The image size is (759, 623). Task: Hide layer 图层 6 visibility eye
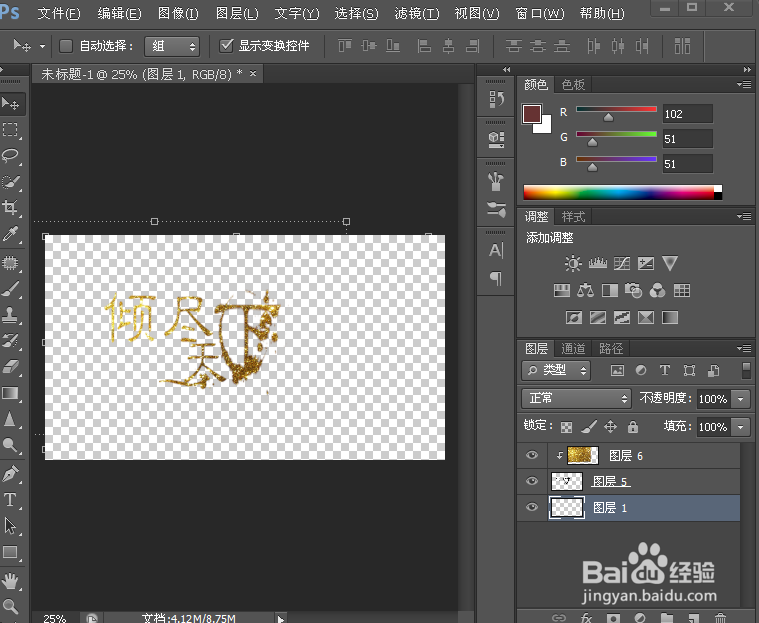pyautogui.click(x=532, y=456)
